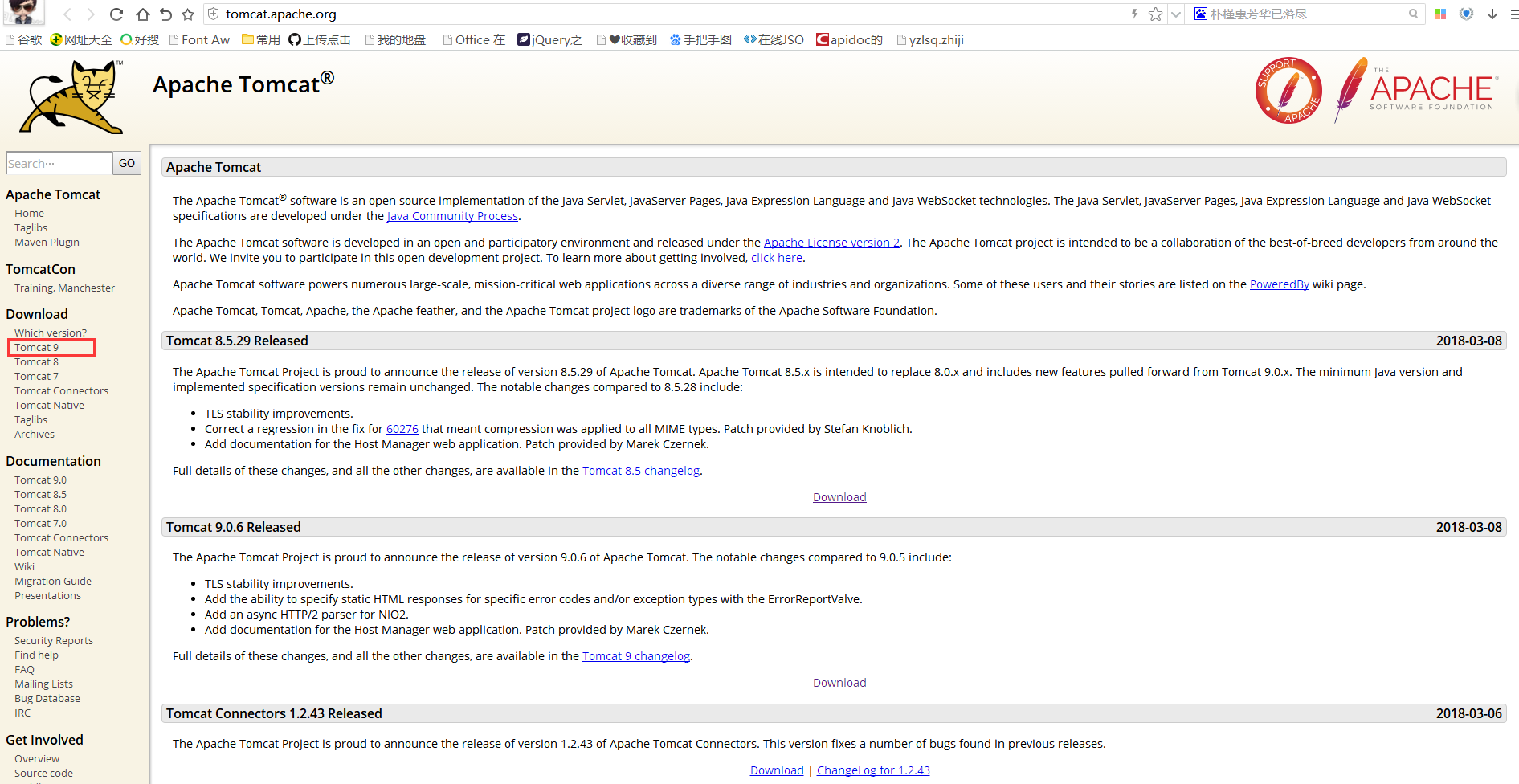Click the browser back arrow
1519x784 pixels.
point(67,14)
